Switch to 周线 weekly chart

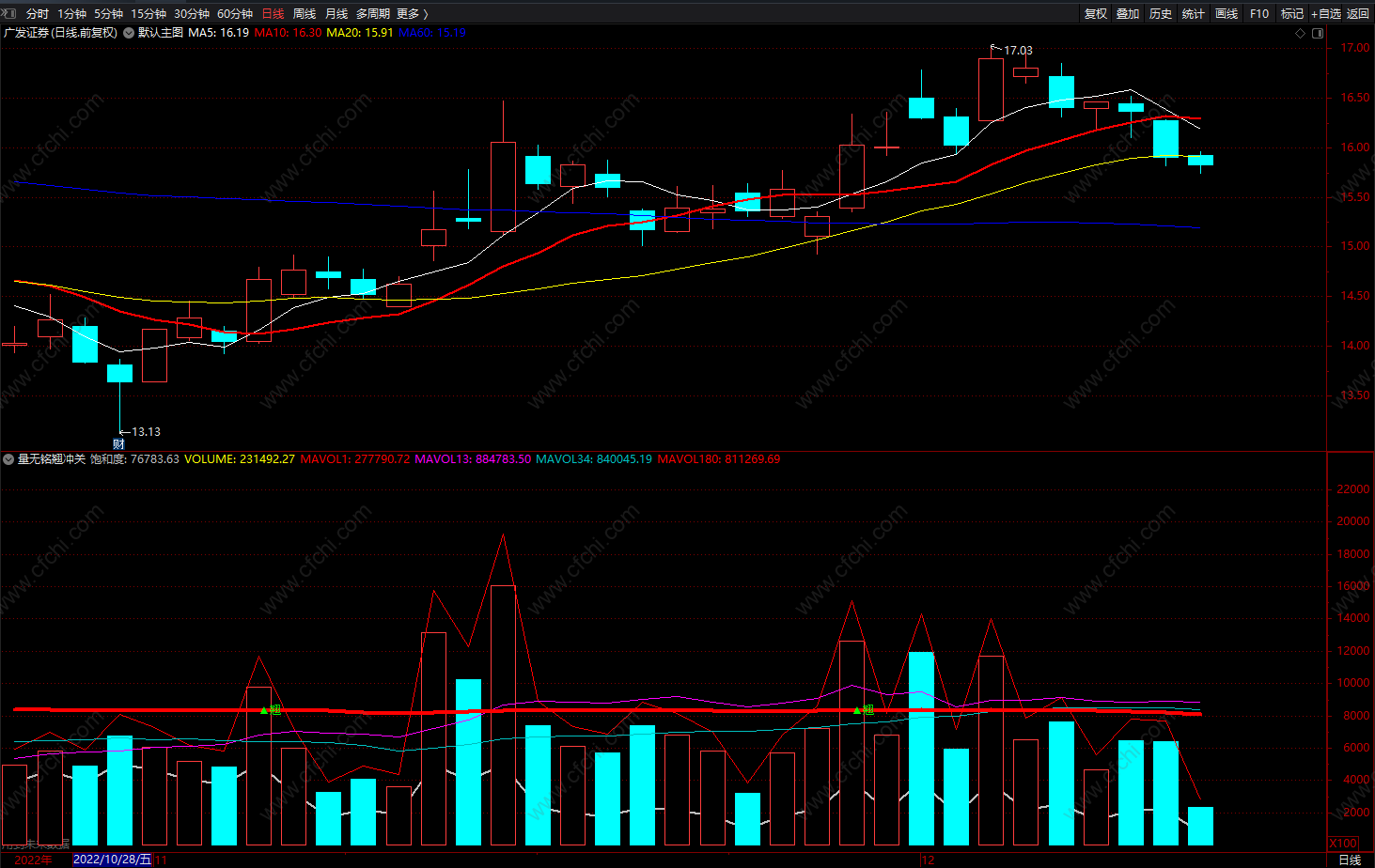coord(305,14)
